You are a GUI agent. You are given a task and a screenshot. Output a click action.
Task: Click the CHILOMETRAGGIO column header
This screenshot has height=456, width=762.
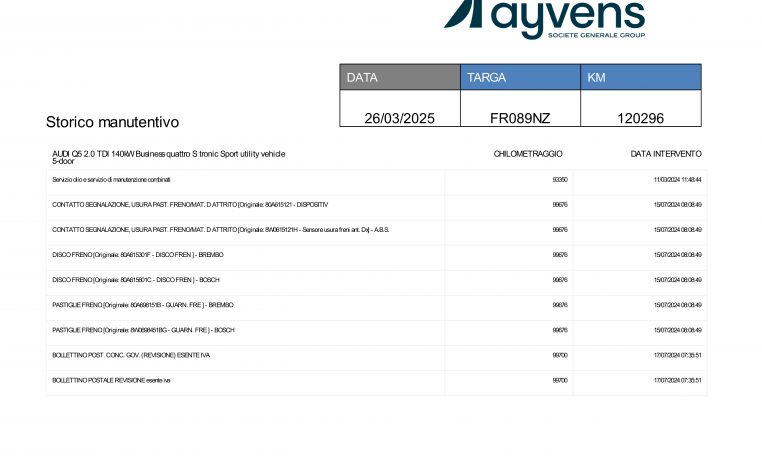point(528,154)
